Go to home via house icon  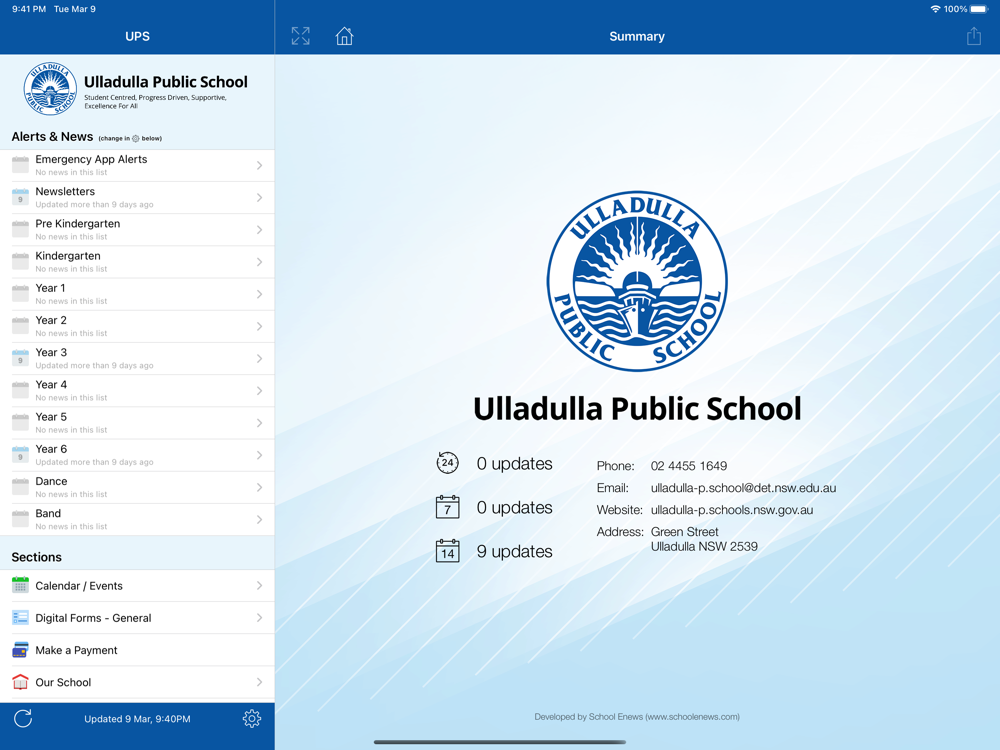[344, 36]
